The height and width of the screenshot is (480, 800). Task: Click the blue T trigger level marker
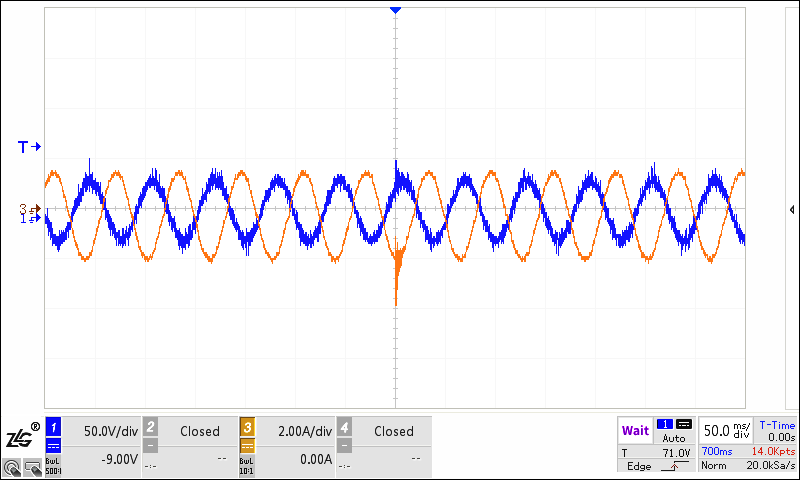(x=29, y=147)
